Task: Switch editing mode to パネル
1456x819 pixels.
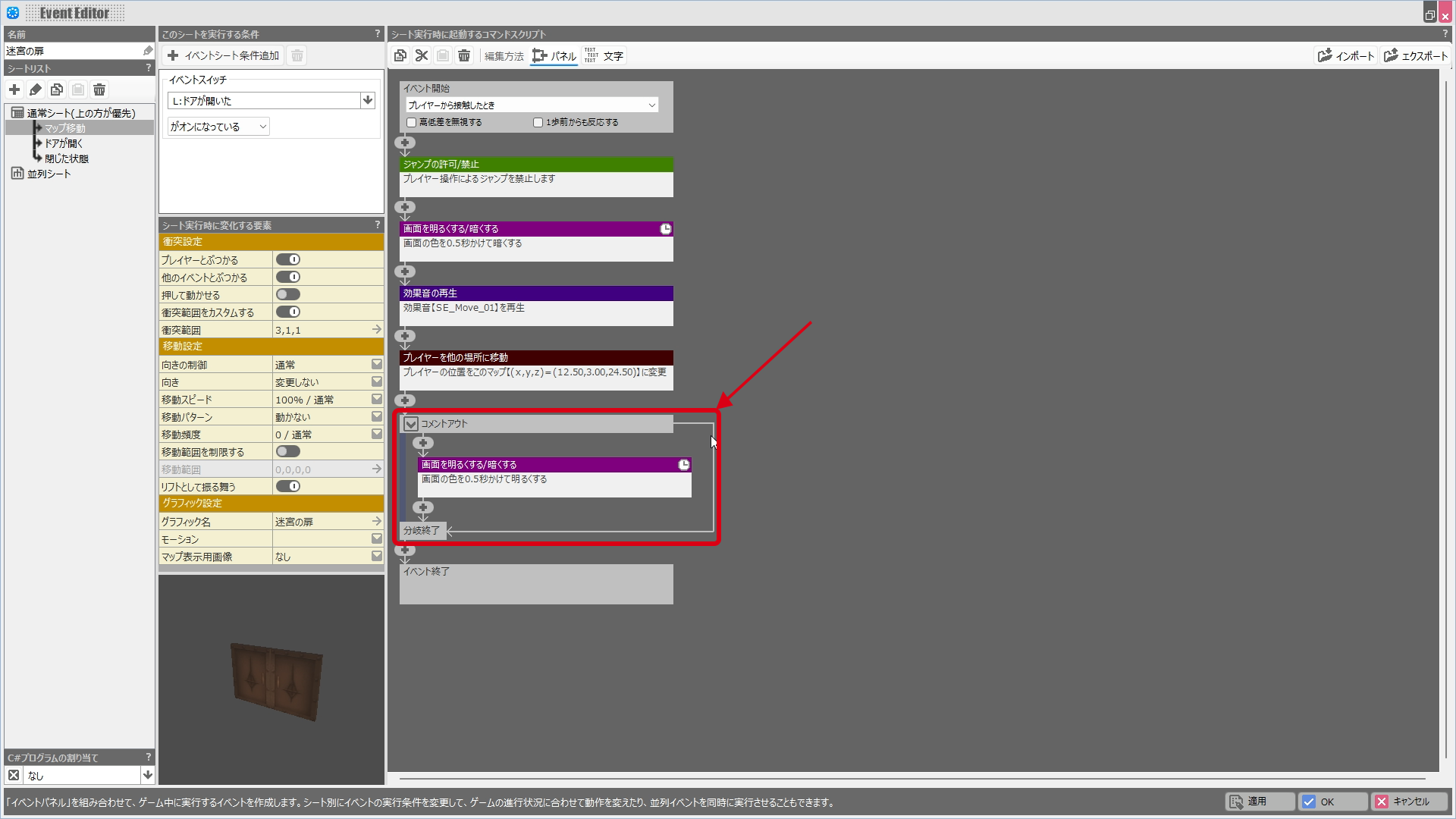Action: coord(554,55)
